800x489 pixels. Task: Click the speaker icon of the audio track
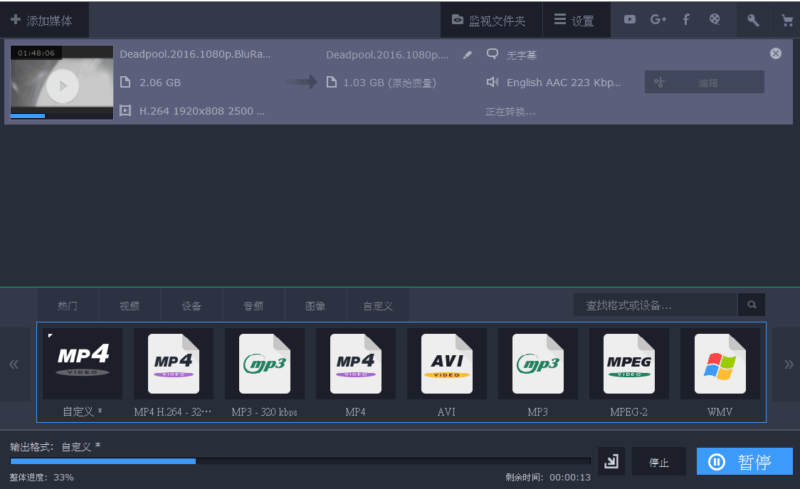492,82
